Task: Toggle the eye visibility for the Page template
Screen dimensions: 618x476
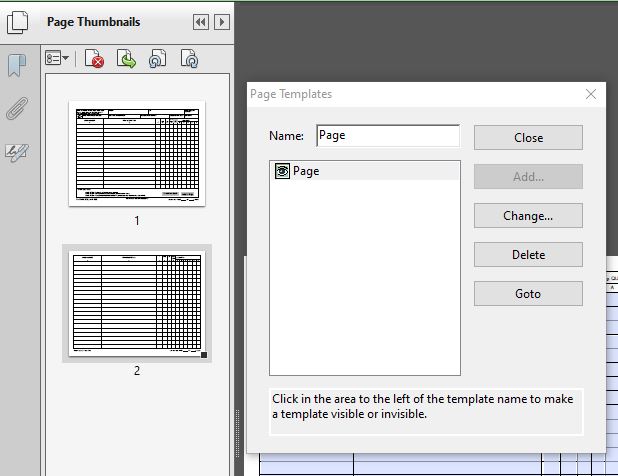Action: click(x=282, y=171)
